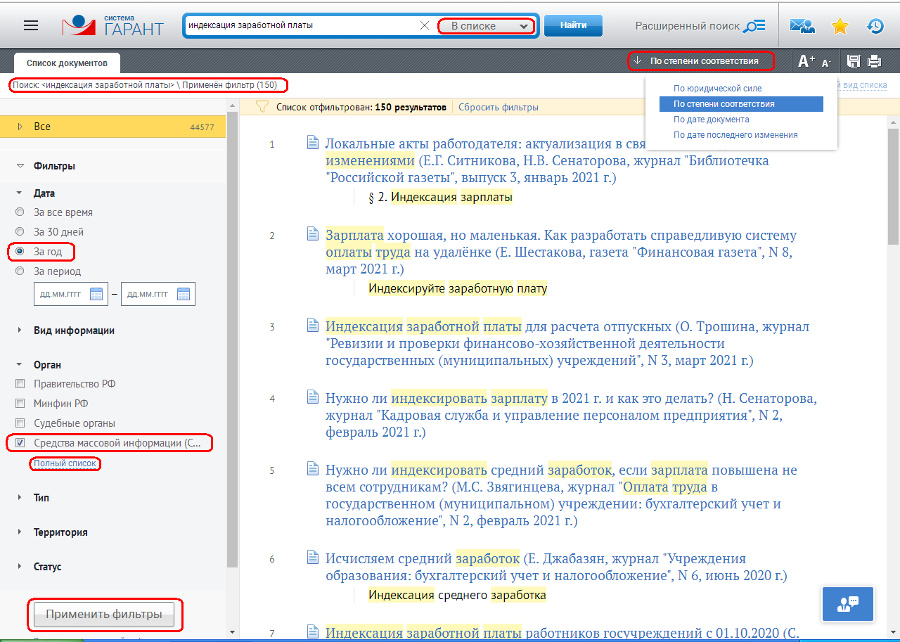Uncheck Средства массовой информации filter
Image resolution: width=900 pixels, height=642 pixels.
(x=19, y=443)
